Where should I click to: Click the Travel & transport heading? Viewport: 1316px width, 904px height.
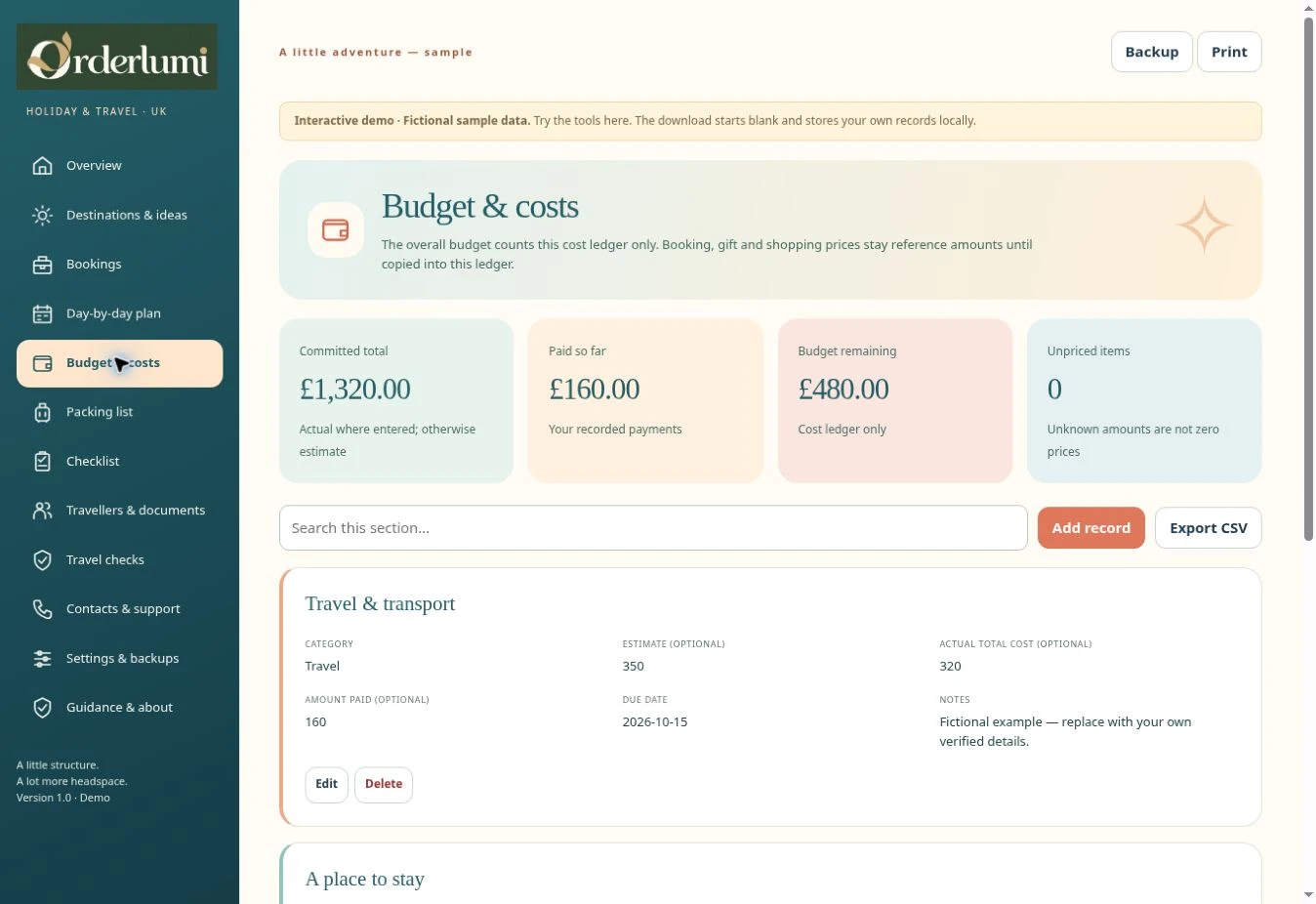(380, 604)
